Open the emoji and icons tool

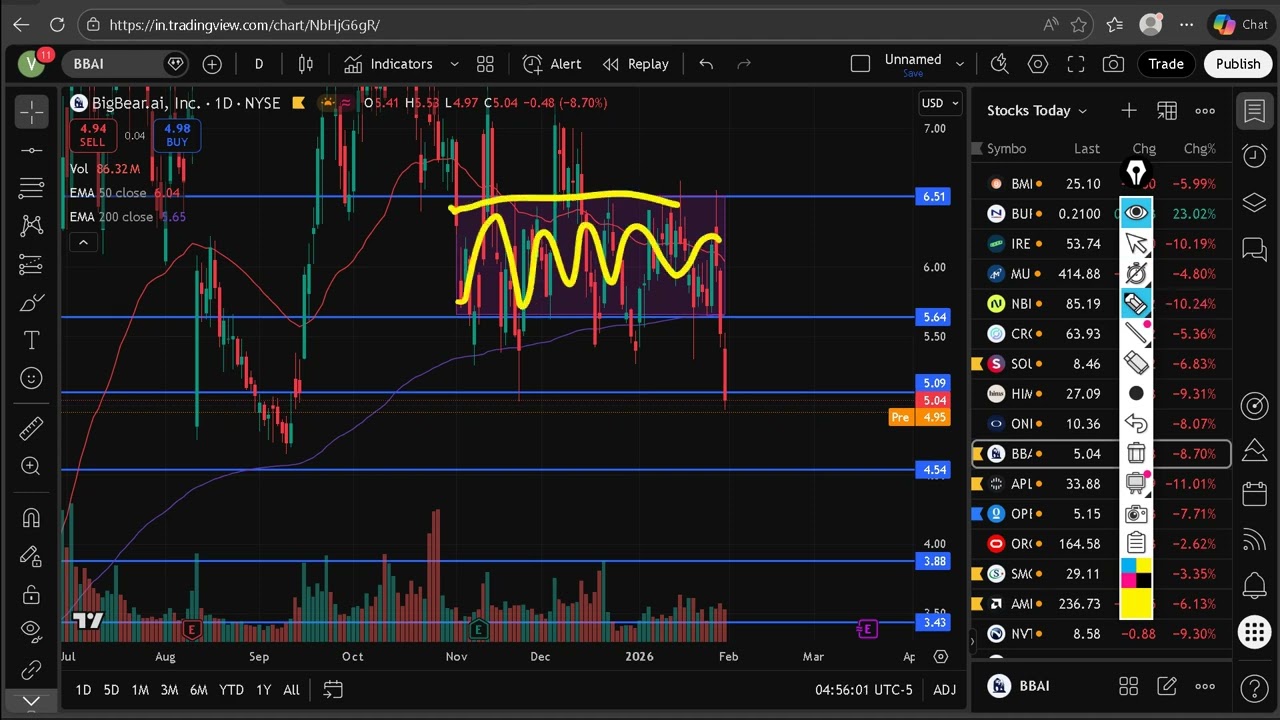(31, 378)
